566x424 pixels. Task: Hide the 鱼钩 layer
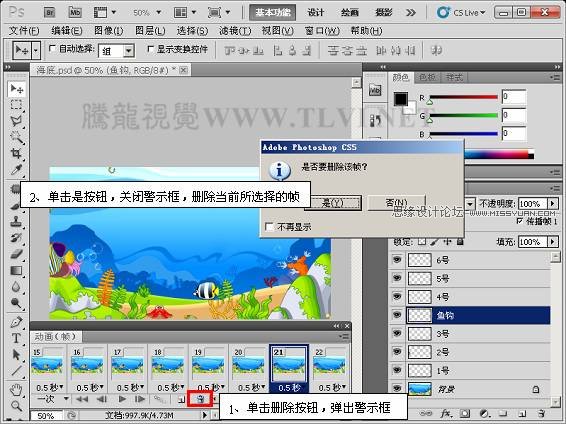[397, 315]
